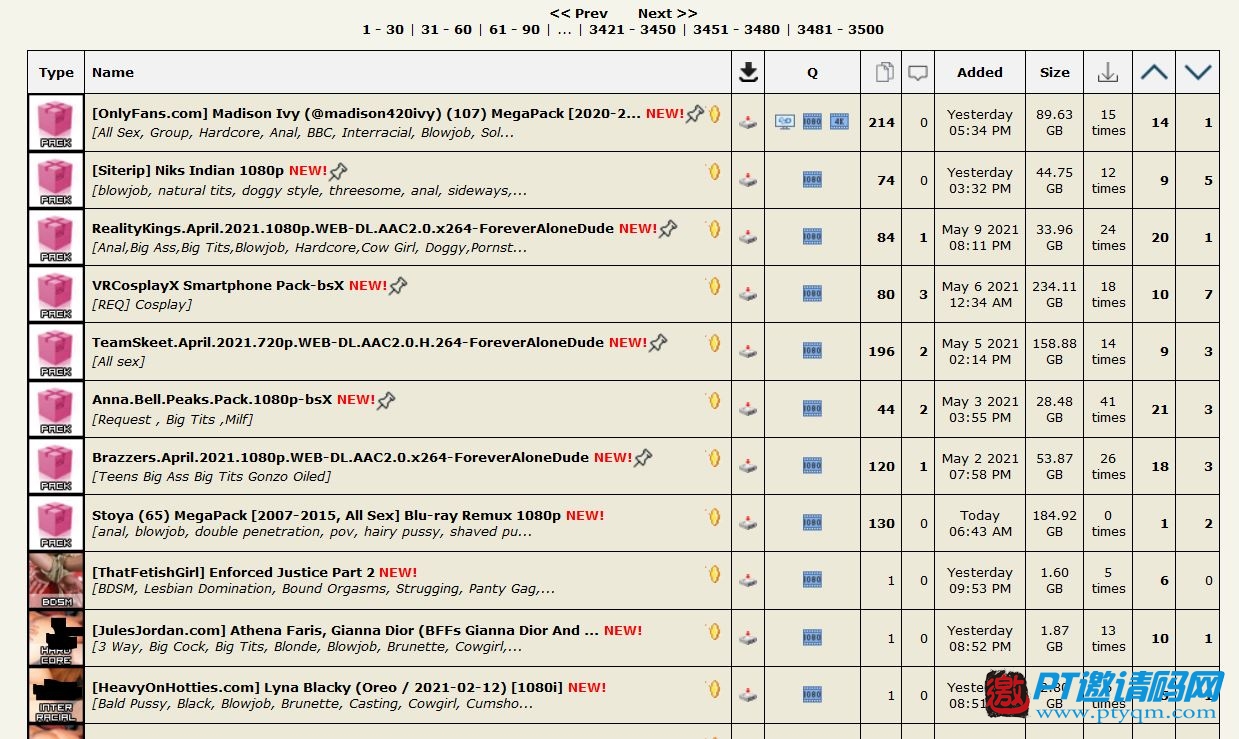Image resolution: width=1239 pixels, height=739 pixels.
Task: Click the pink Pack category icon on Madison Ivy row
Action: point(56,123)
